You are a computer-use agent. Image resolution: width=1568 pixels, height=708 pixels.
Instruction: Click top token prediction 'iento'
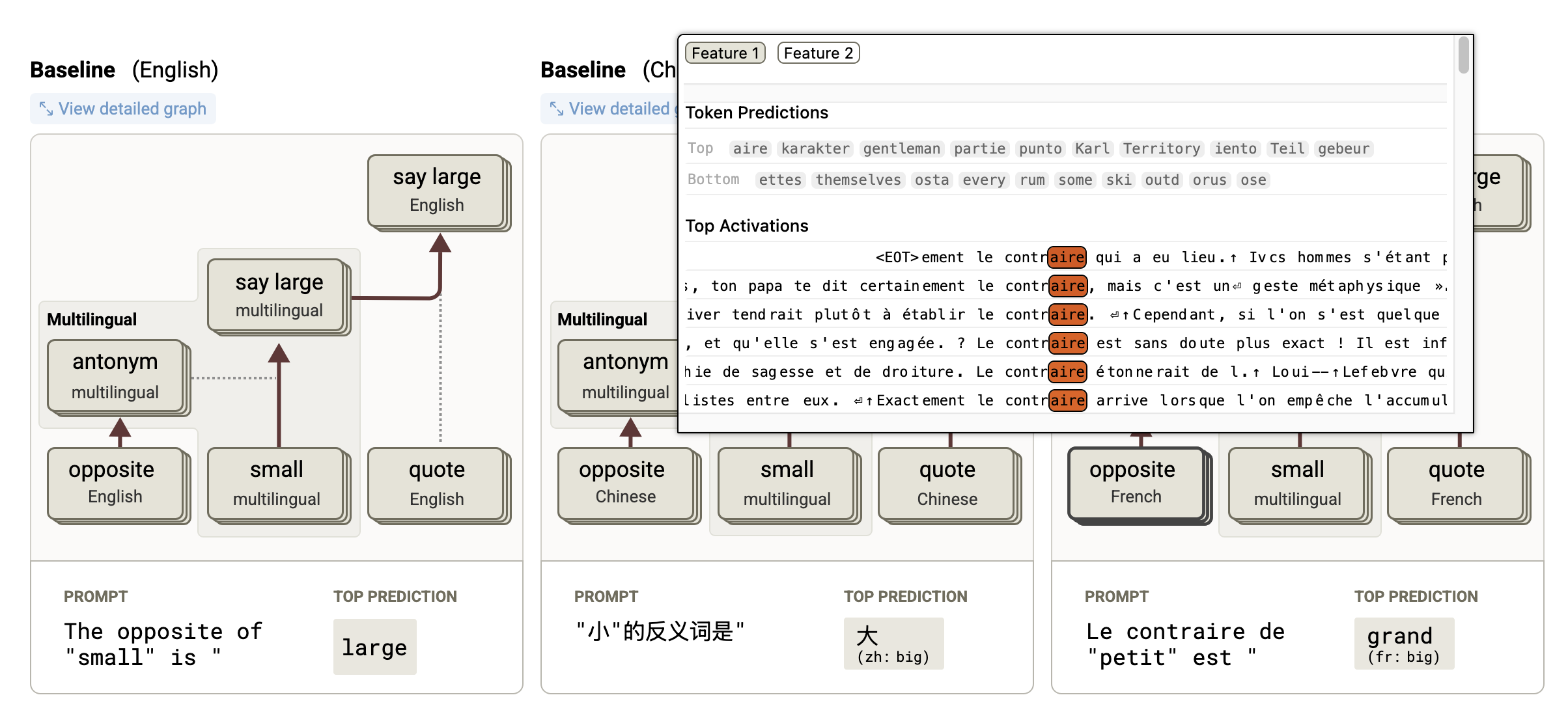[1236, 149]
